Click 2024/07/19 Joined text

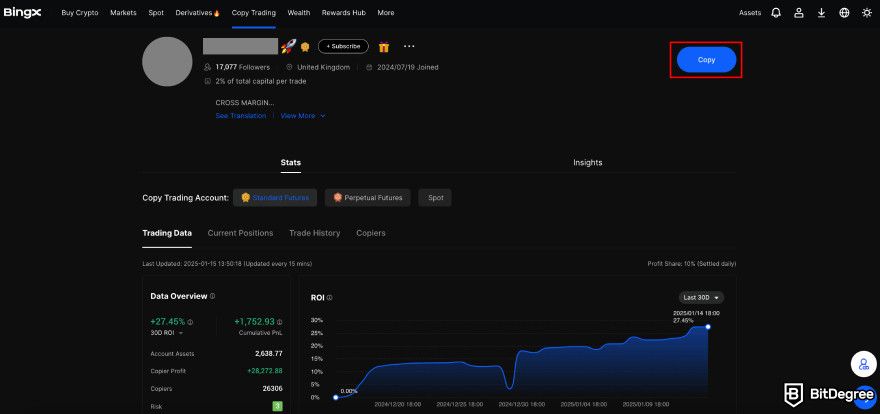point(407,67)
